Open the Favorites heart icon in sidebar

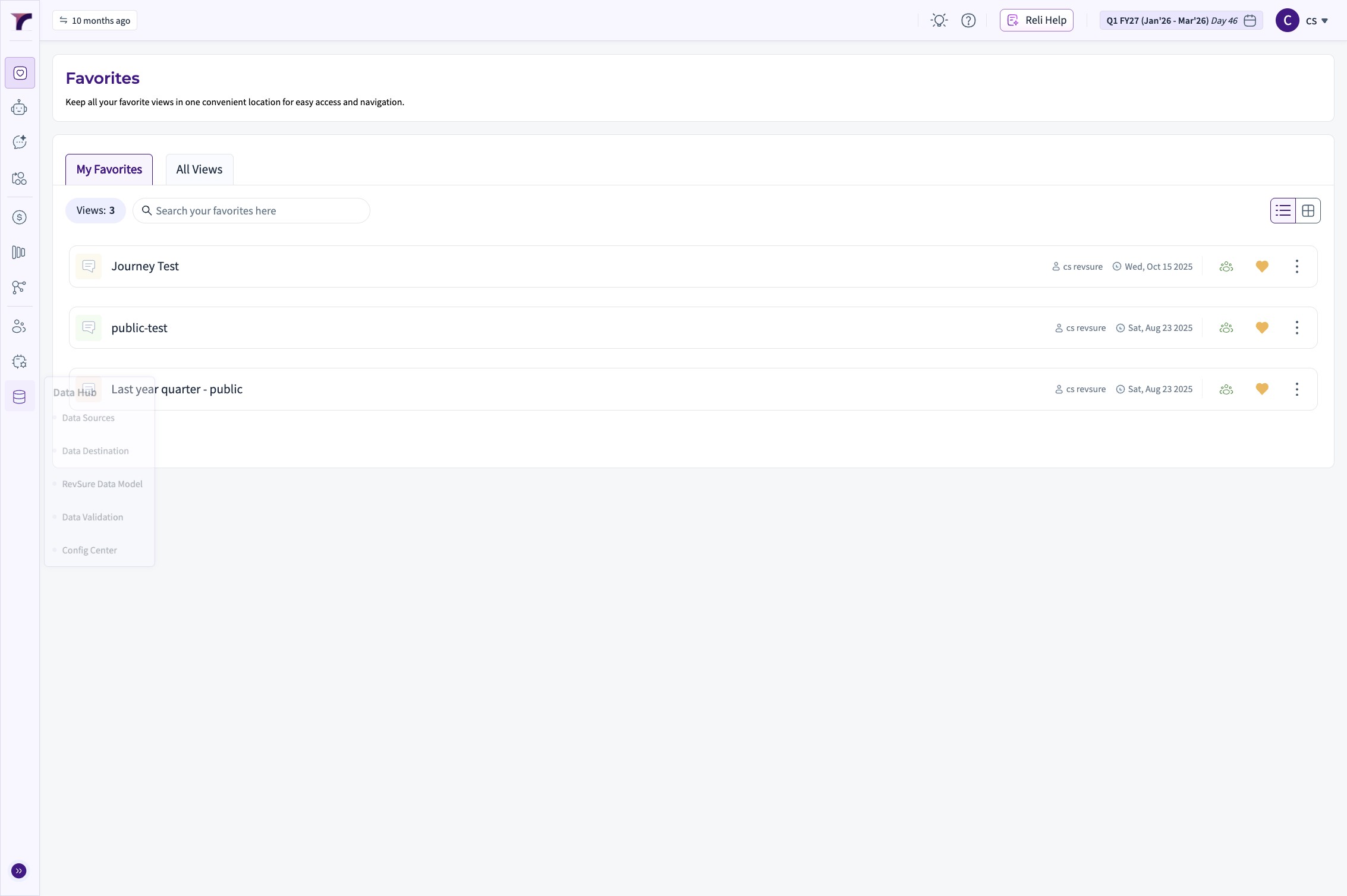click(20, 73)
